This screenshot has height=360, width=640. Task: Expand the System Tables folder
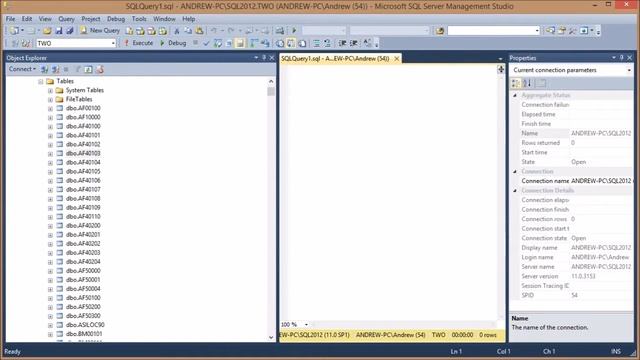coord(50,91)
